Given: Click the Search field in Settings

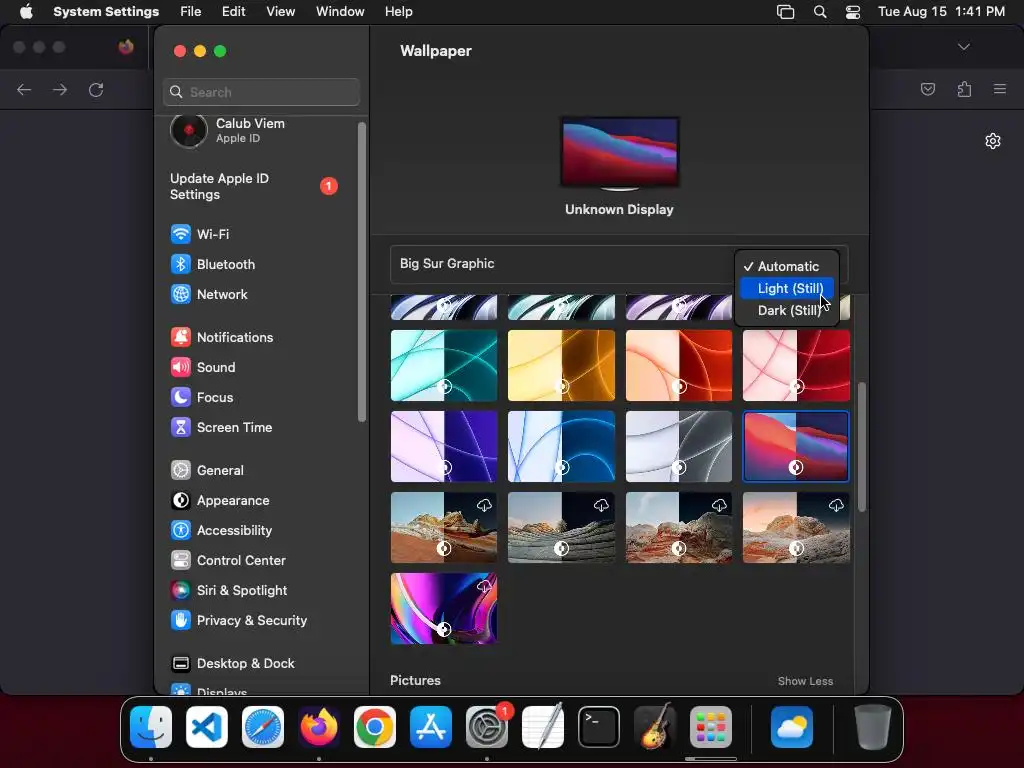Looking at the screenshot, I should click(x=261, y=92).
